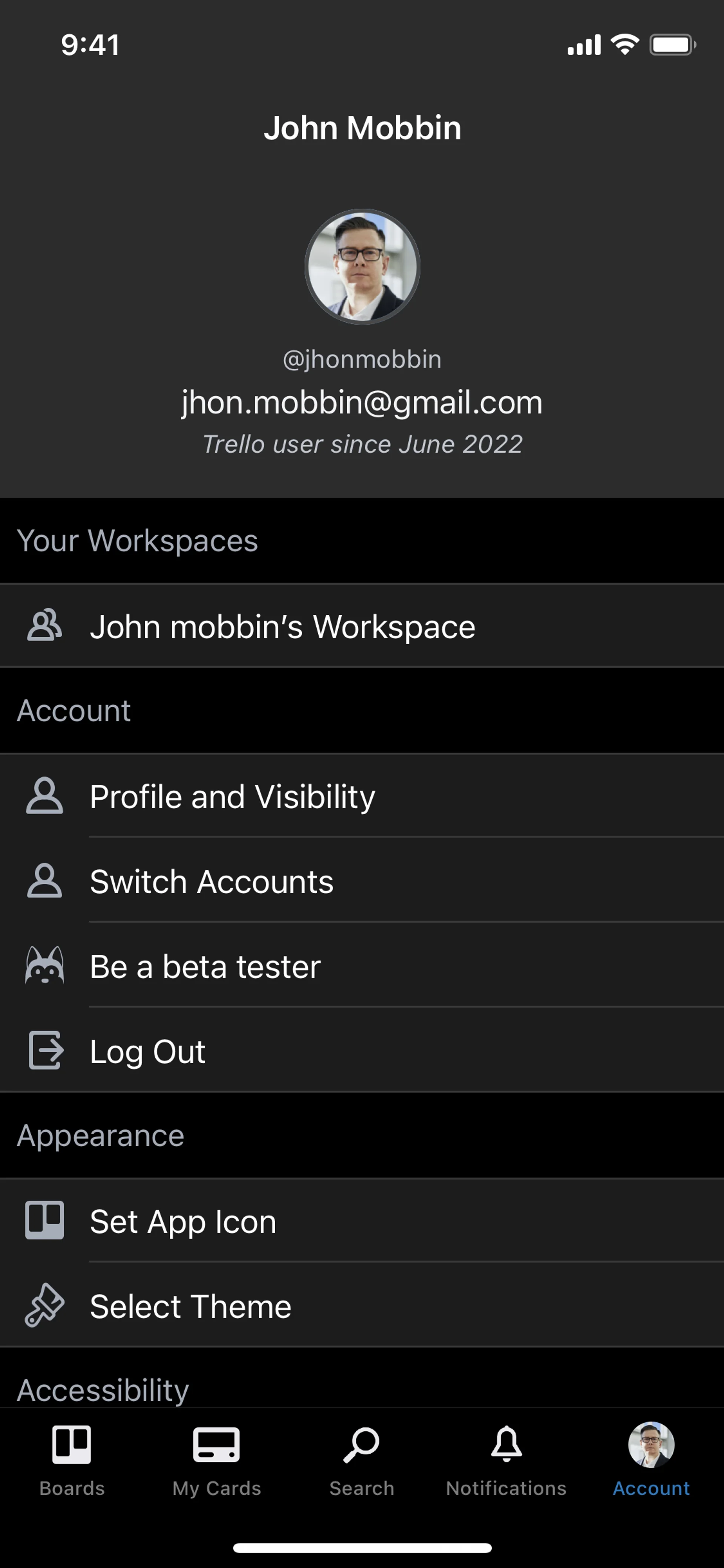724x1568 pixels.
Task: Select Be a beta tester
Action: tap(205, 967)
